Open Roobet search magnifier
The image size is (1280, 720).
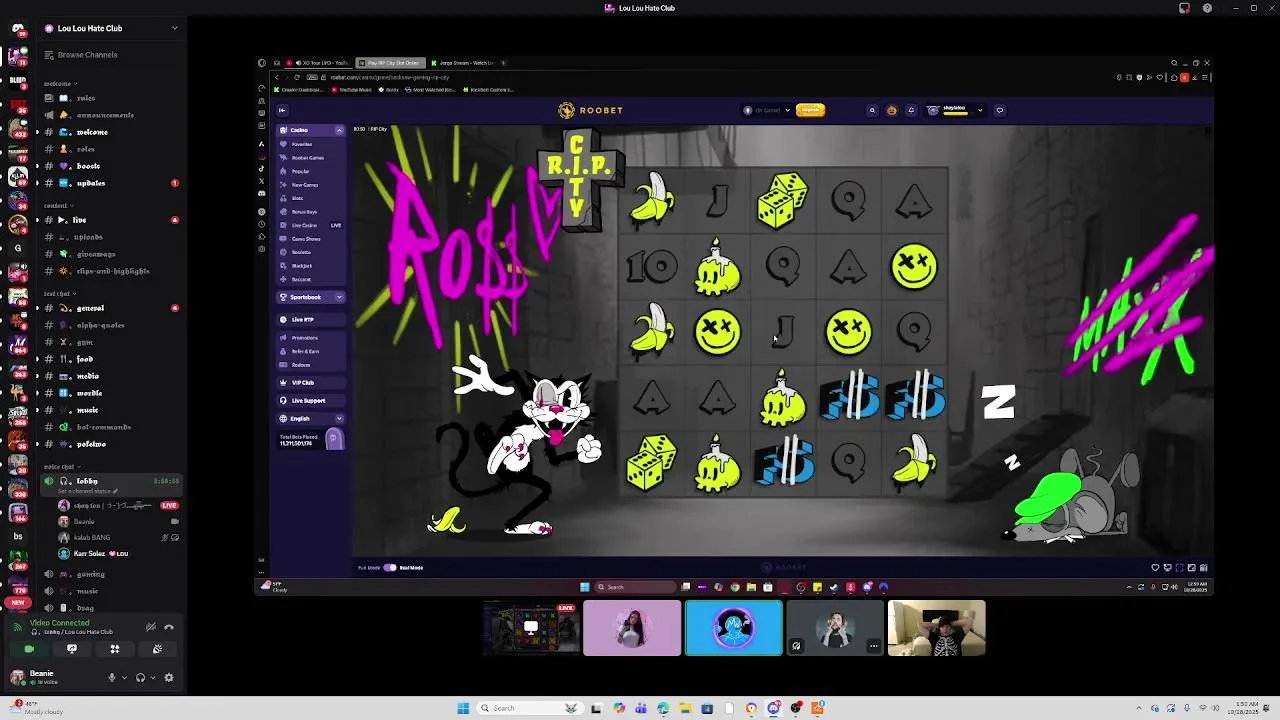[x=872, y=110]
